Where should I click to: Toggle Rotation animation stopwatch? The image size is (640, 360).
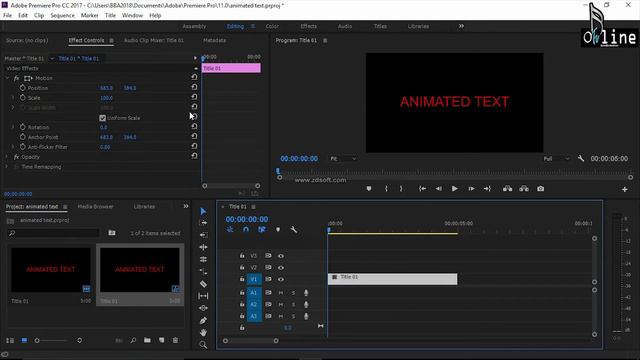[22, 127]
